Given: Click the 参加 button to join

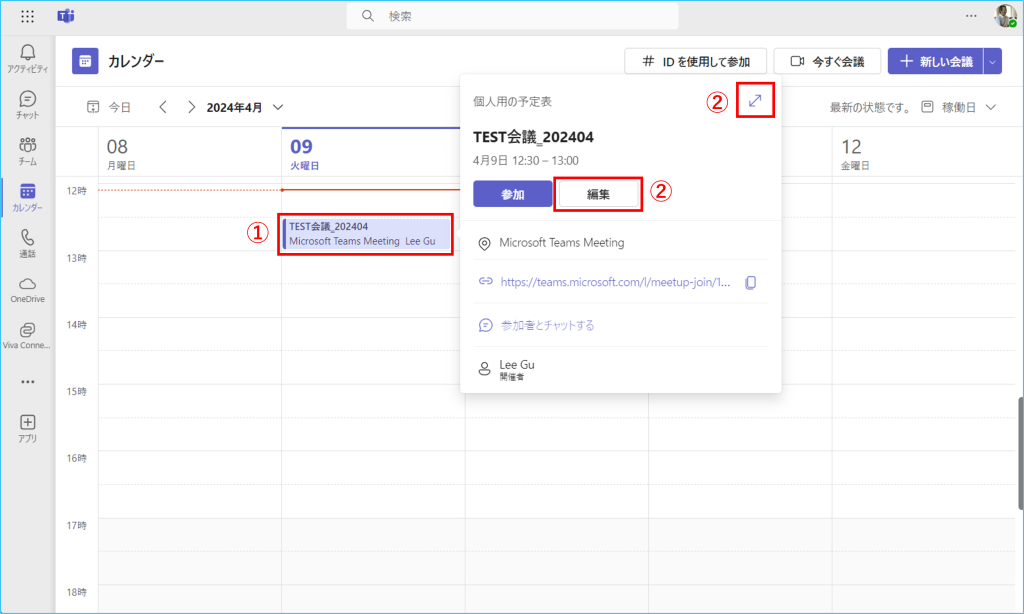Looking at the screenshot, I should pos(512,194).
